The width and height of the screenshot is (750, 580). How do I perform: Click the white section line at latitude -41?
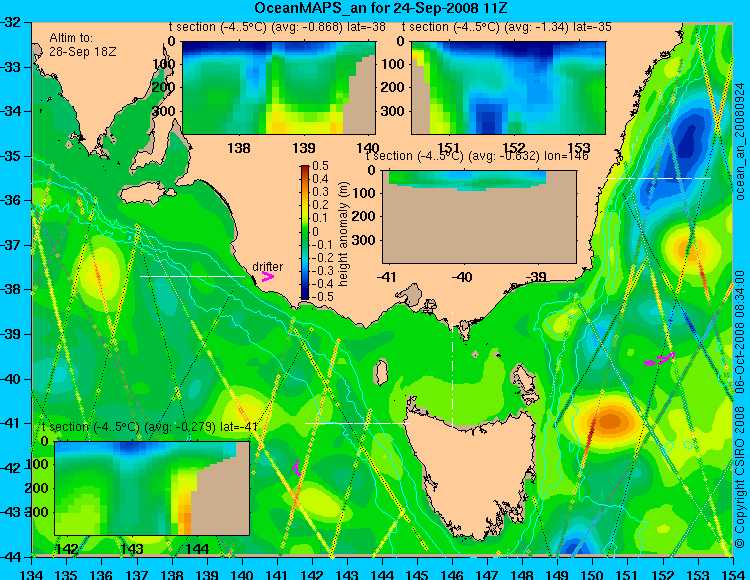click(357, 423)
